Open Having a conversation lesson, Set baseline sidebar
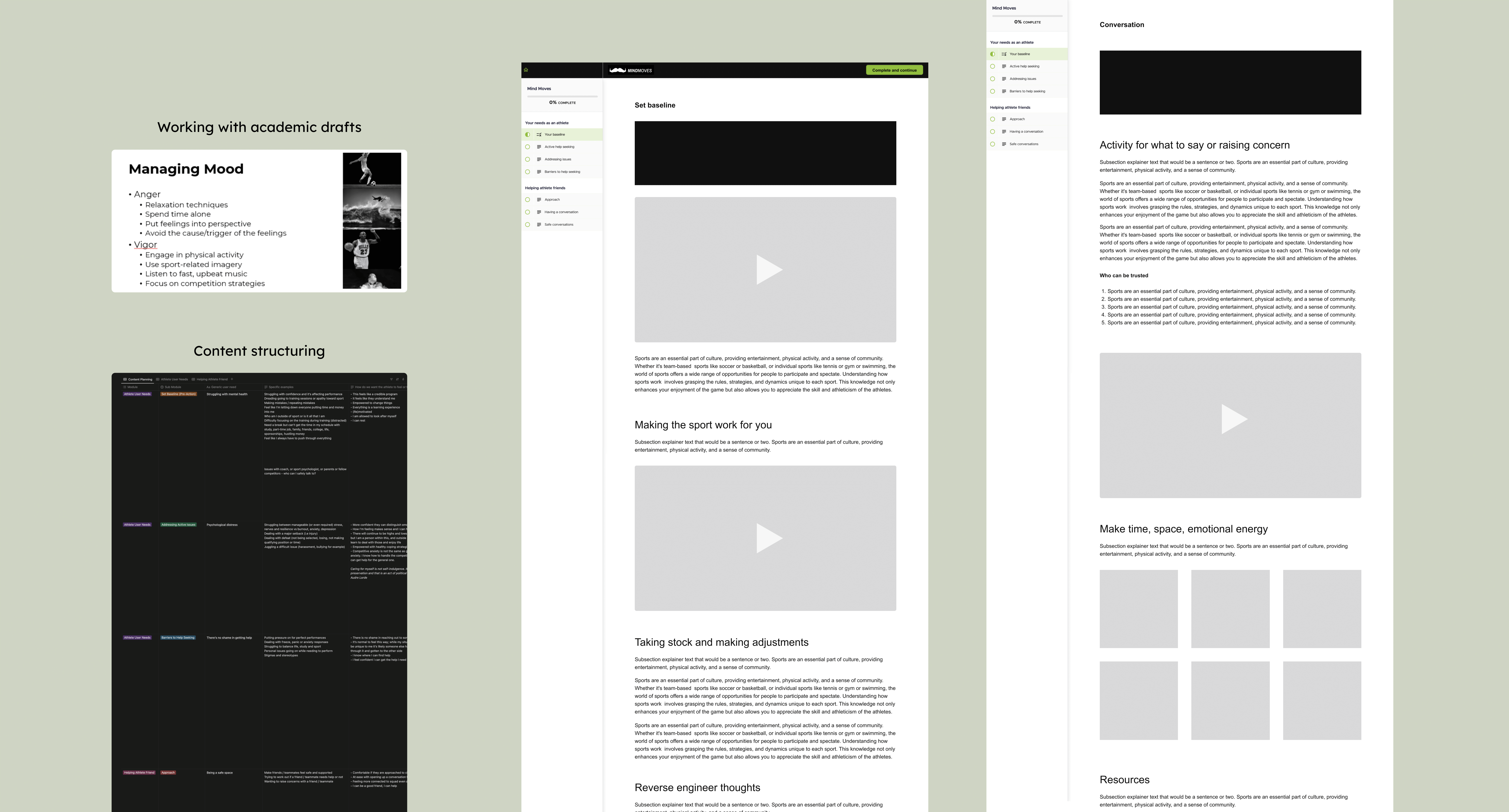The image size is (1509, 812). 562,212
